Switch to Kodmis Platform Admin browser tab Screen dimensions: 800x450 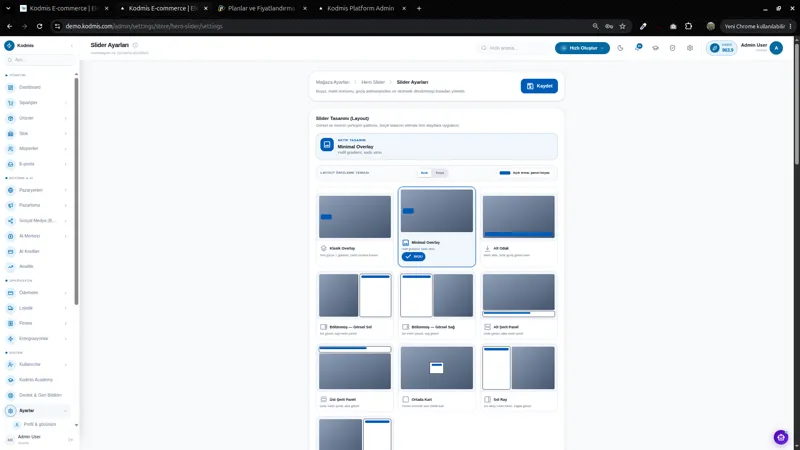click(x=361, y=8)
